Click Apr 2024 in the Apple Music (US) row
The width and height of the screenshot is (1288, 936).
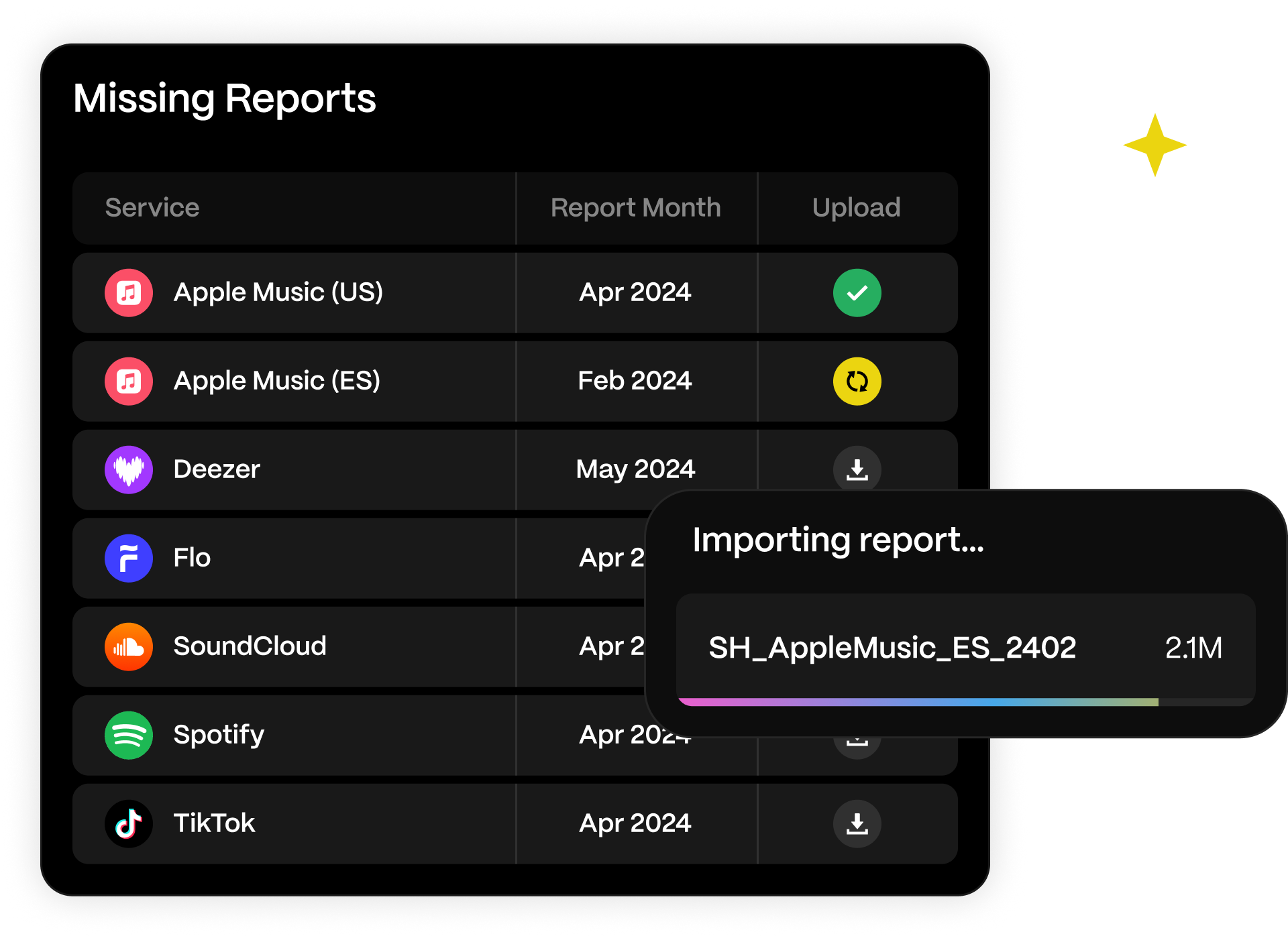(x=635, y=293)
